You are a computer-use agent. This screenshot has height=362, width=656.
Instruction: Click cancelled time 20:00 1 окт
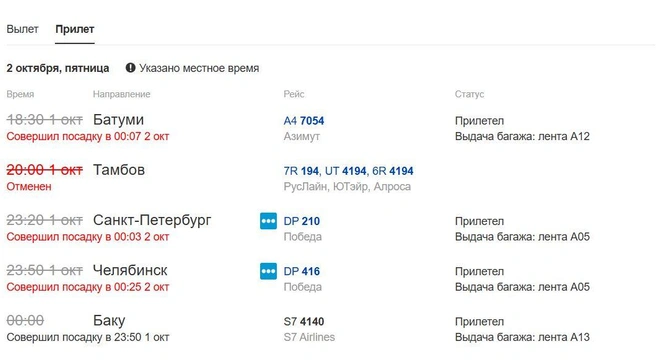[44, 170]
